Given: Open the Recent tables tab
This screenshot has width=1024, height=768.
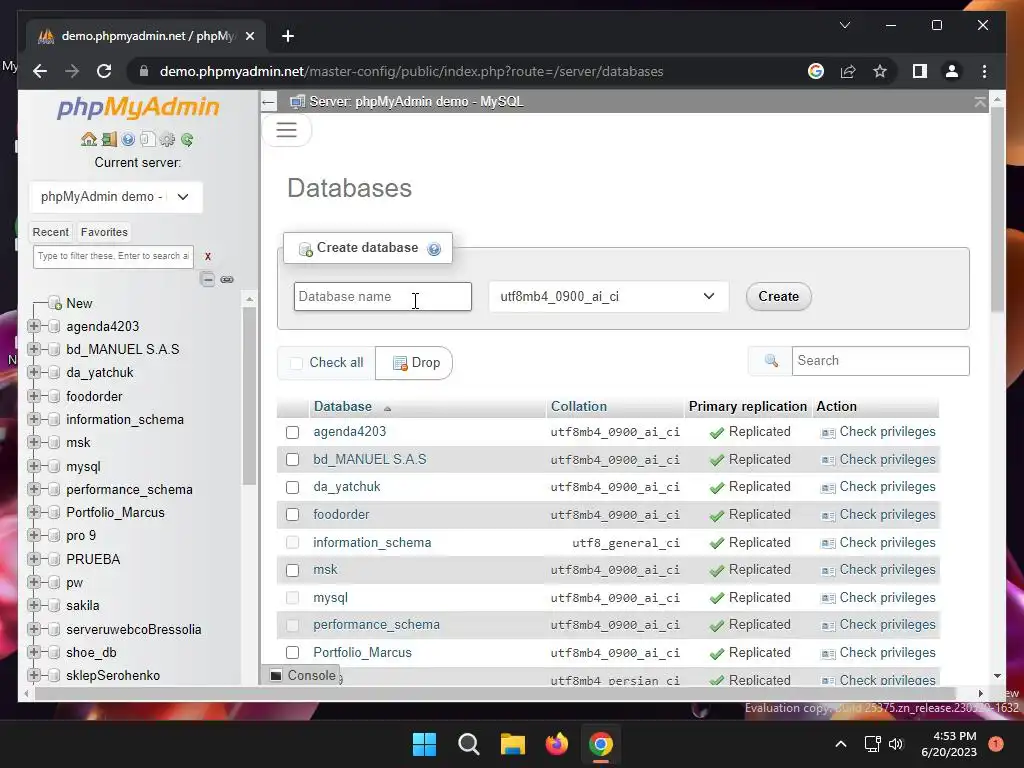Looking at the screenshot, I should (x=50, y=232).
